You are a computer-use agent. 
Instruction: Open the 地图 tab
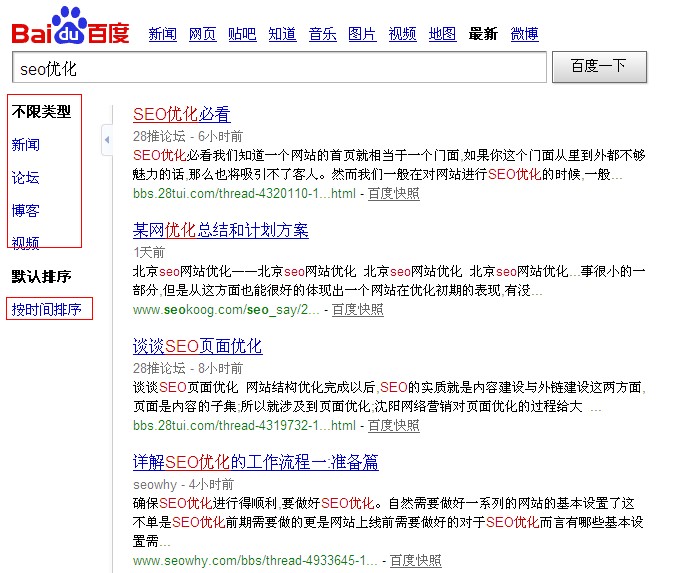coord(442,35)
